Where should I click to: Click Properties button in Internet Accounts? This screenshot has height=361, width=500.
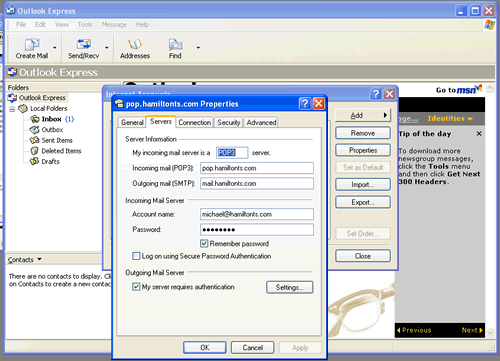[x=363, y=150]
